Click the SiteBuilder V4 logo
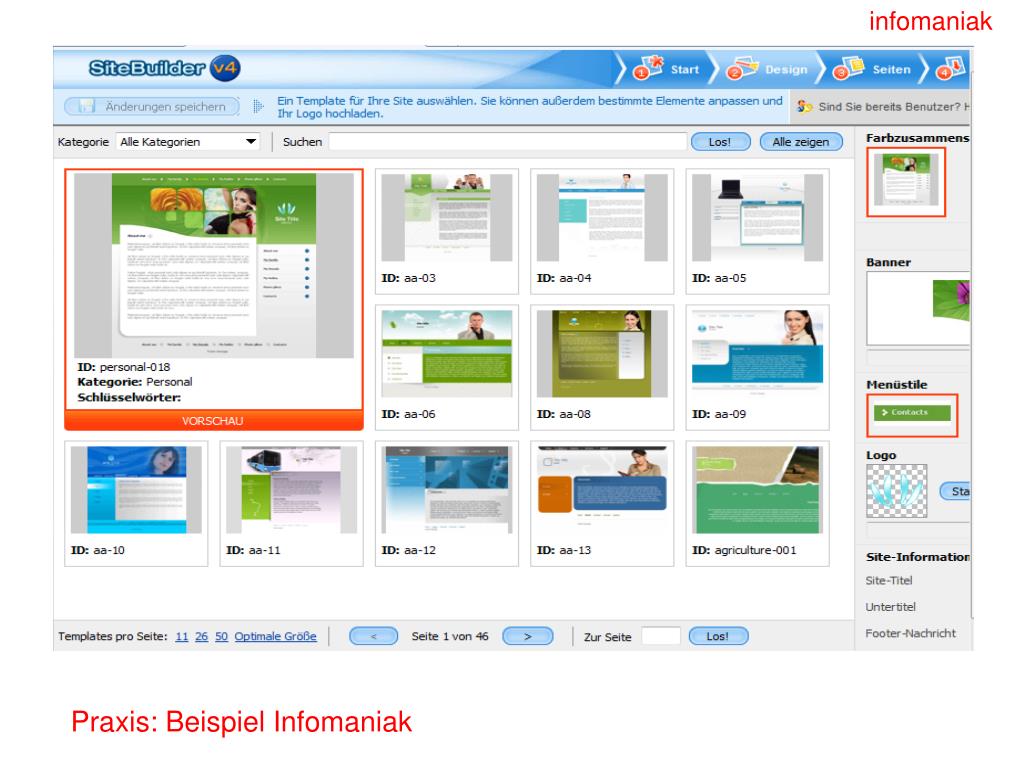This screenshot has height=768, width=1024. 165,68
